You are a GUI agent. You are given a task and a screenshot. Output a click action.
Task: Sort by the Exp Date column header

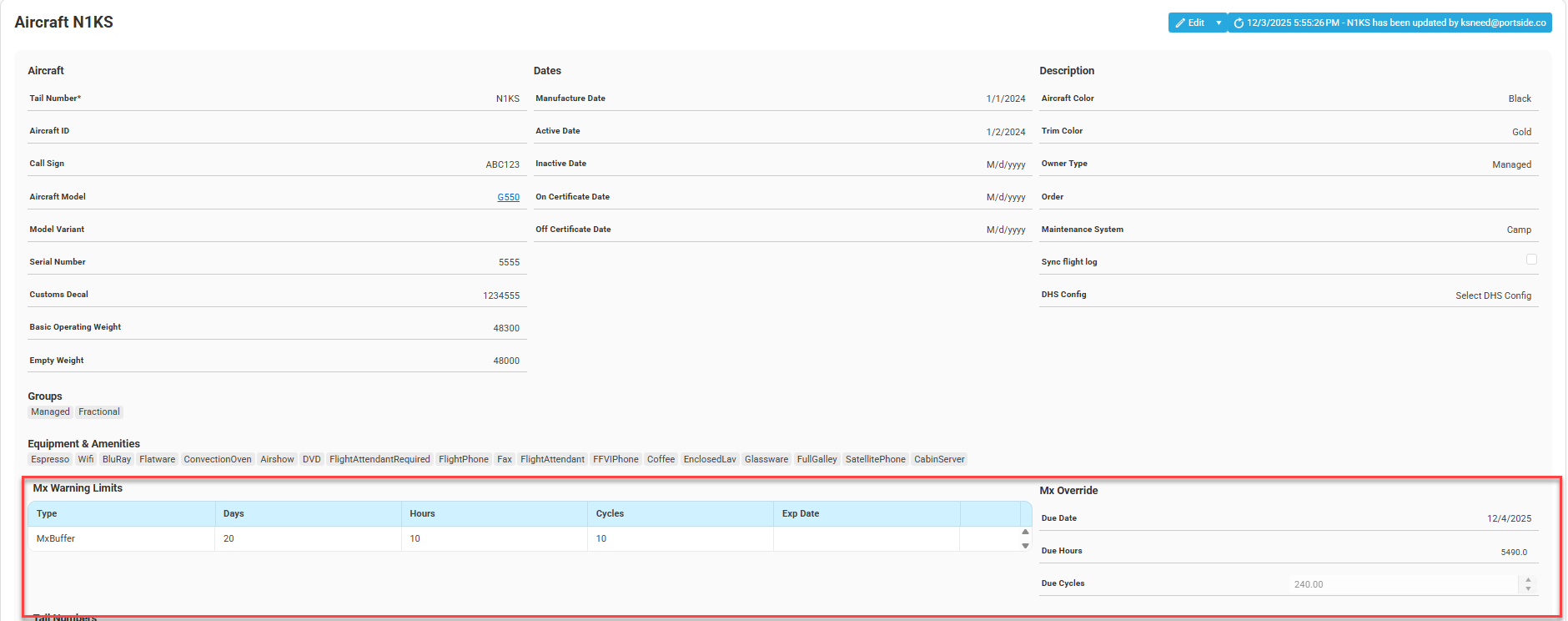(x=801, y=513)
